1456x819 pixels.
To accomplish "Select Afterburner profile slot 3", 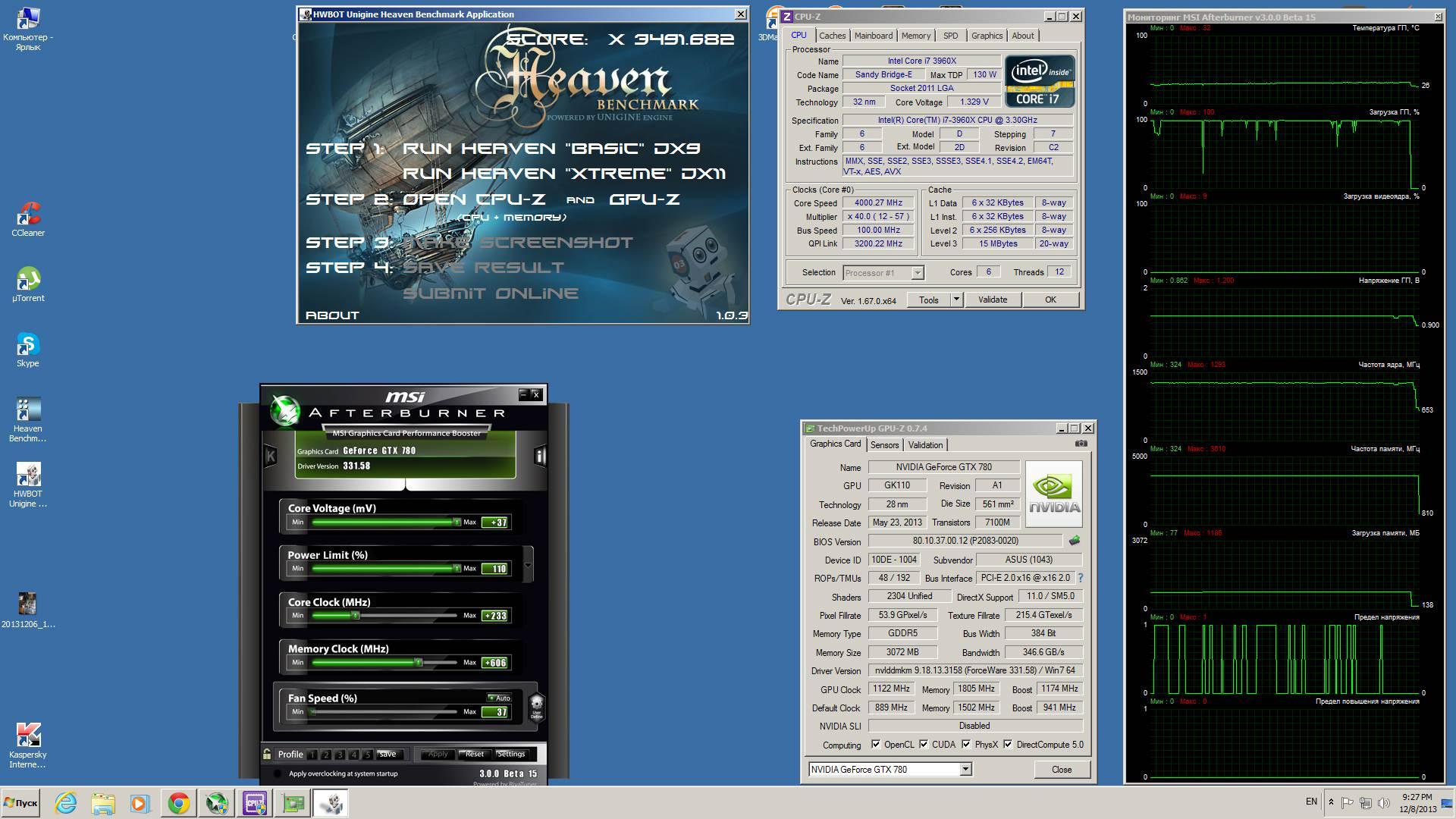I will pyautogui.click(x=340, y=755).
